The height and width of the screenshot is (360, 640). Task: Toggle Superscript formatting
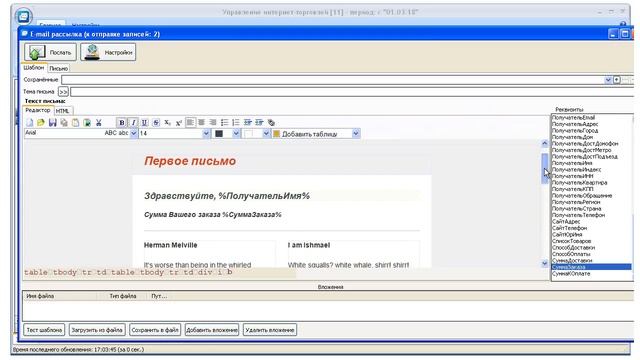coord(179,122)
